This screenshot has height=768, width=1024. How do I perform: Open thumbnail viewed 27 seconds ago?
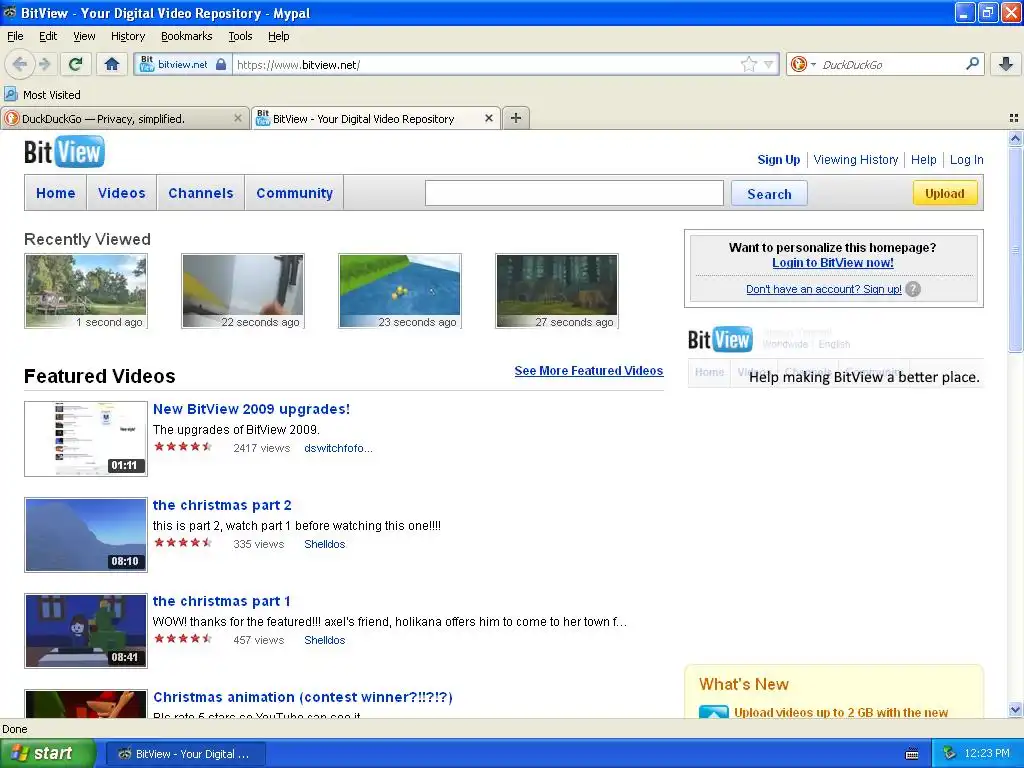click(556, 291)
